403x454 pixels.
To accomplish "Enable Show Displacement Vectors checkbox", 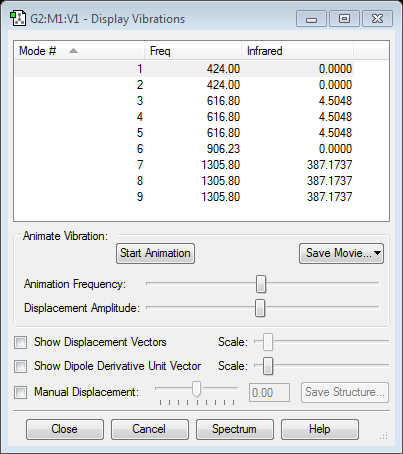I will click(x=21, y=342).
